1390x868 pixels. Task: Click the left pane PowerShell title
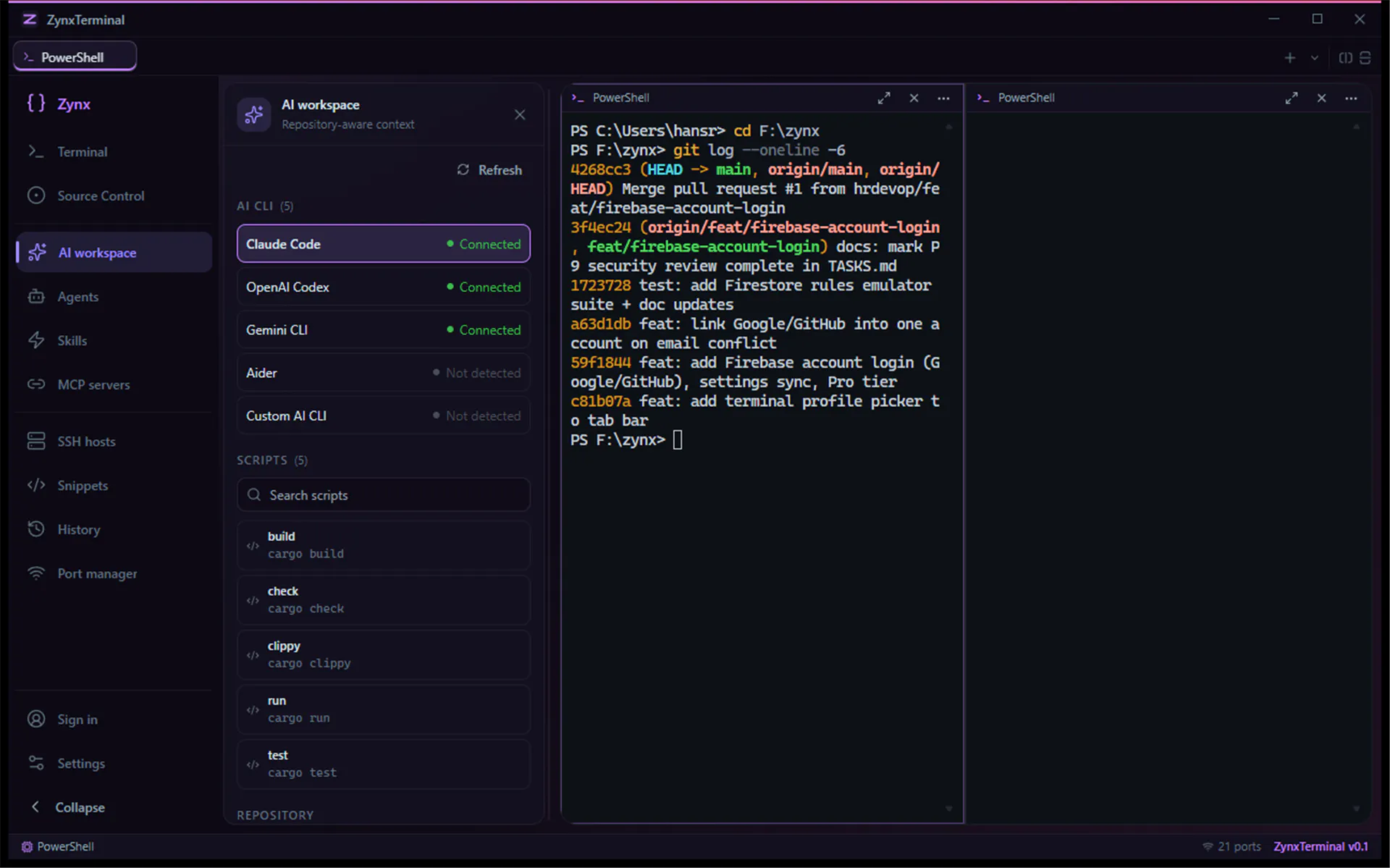(620, 98)
